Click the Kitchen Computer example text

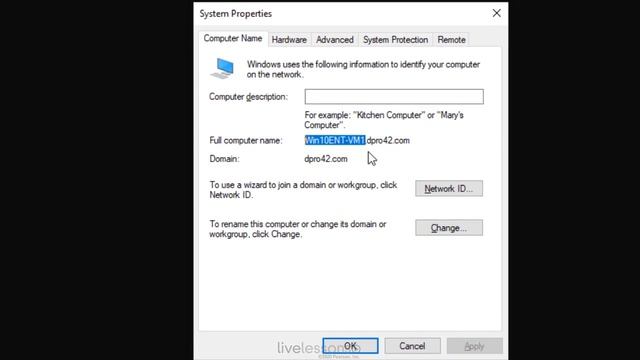tap(384, 120)
